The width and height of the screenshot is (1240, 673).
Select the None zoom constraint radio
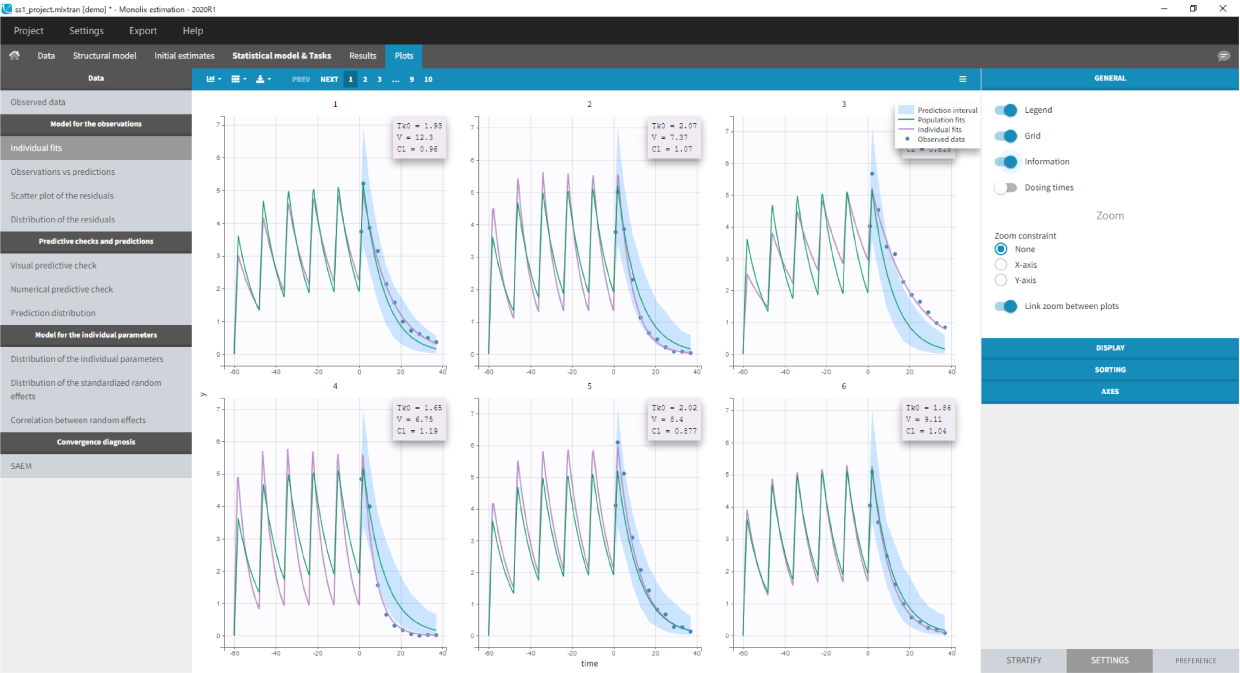pos(1001,249)
